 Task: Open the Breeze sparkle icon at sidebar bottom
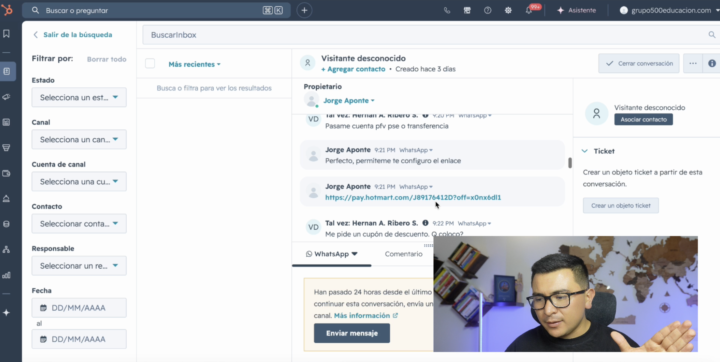pyautogui.click(x=6, y=312)
